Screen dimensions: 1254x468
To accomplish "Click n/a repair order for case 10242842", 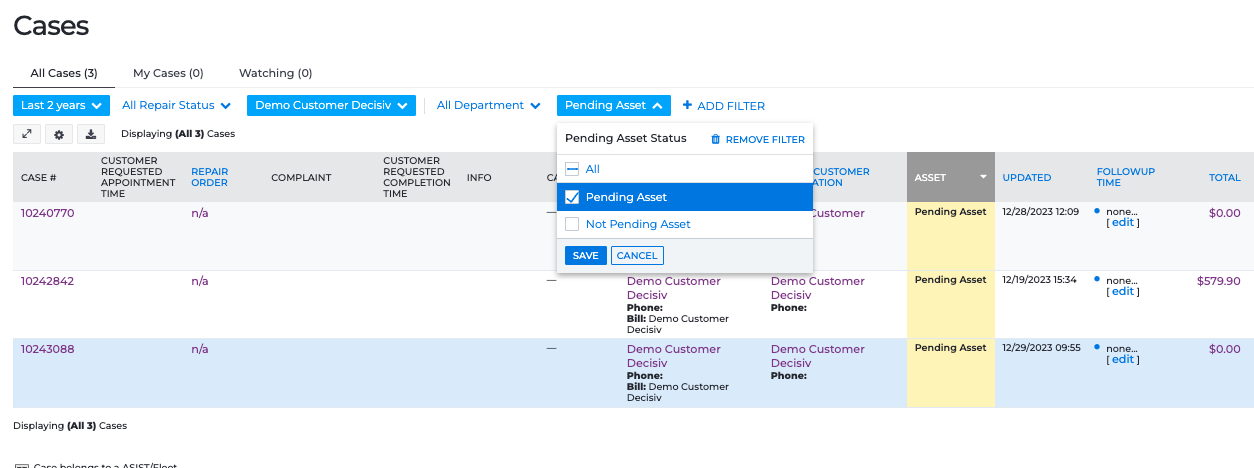I will (x=200, y=281).
